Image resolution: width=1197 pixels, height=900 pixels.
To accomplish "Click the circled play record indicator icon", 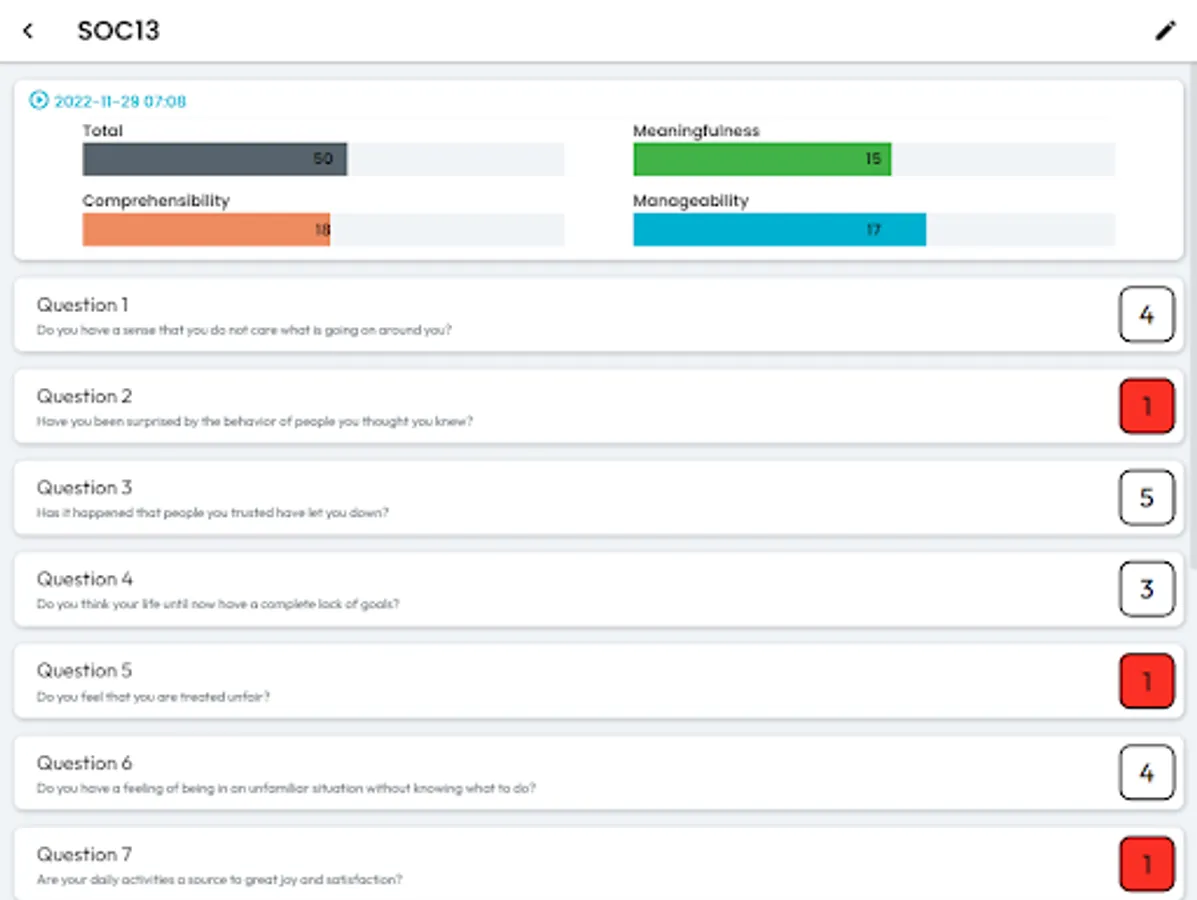I will point(38,99).
